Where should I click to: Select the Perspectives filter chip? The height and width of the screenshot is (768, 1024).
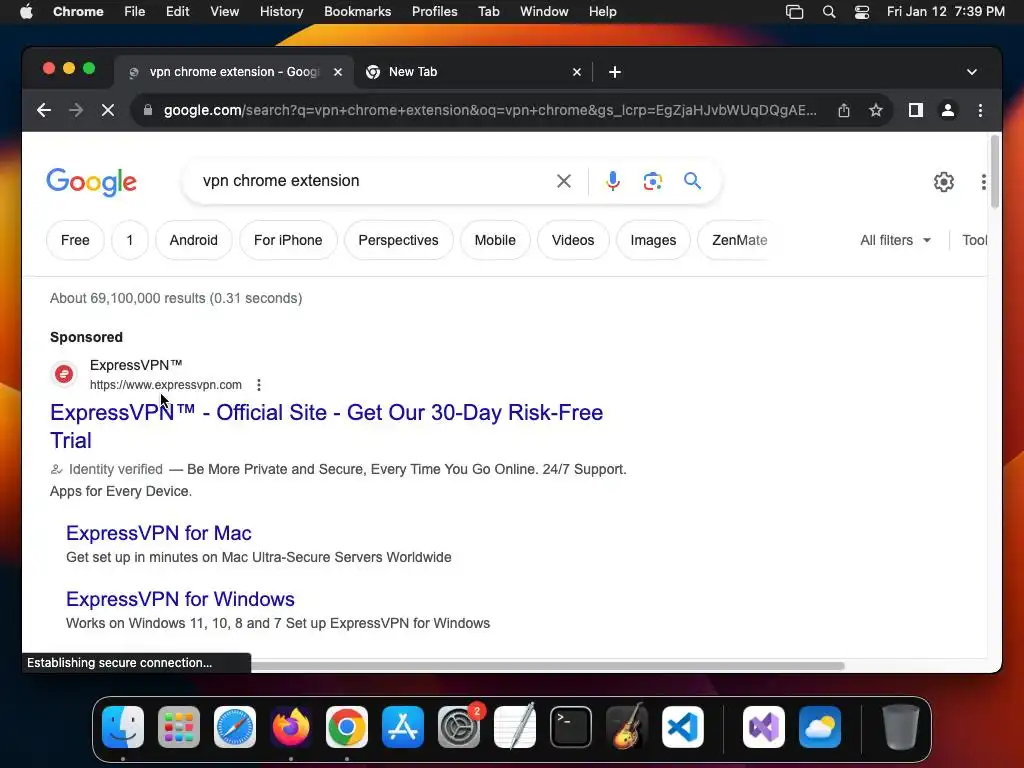(398, 240)
